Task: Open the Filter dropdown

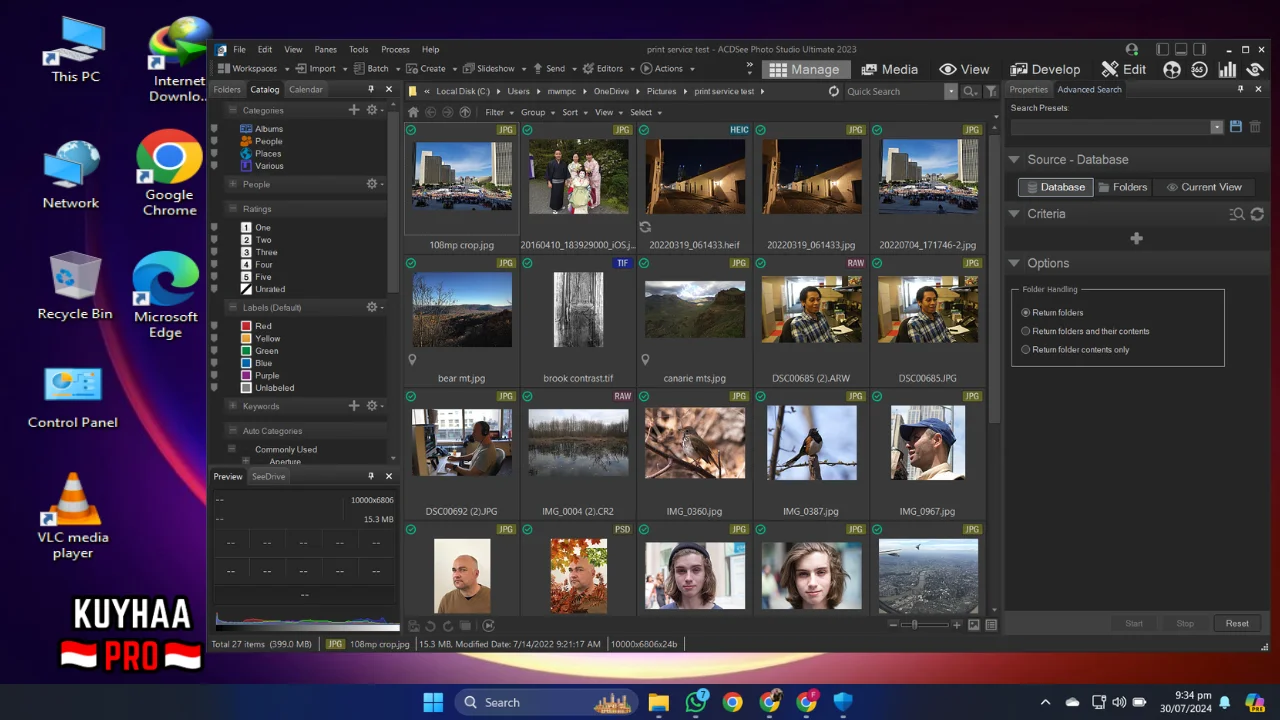Action: (498, 112)
